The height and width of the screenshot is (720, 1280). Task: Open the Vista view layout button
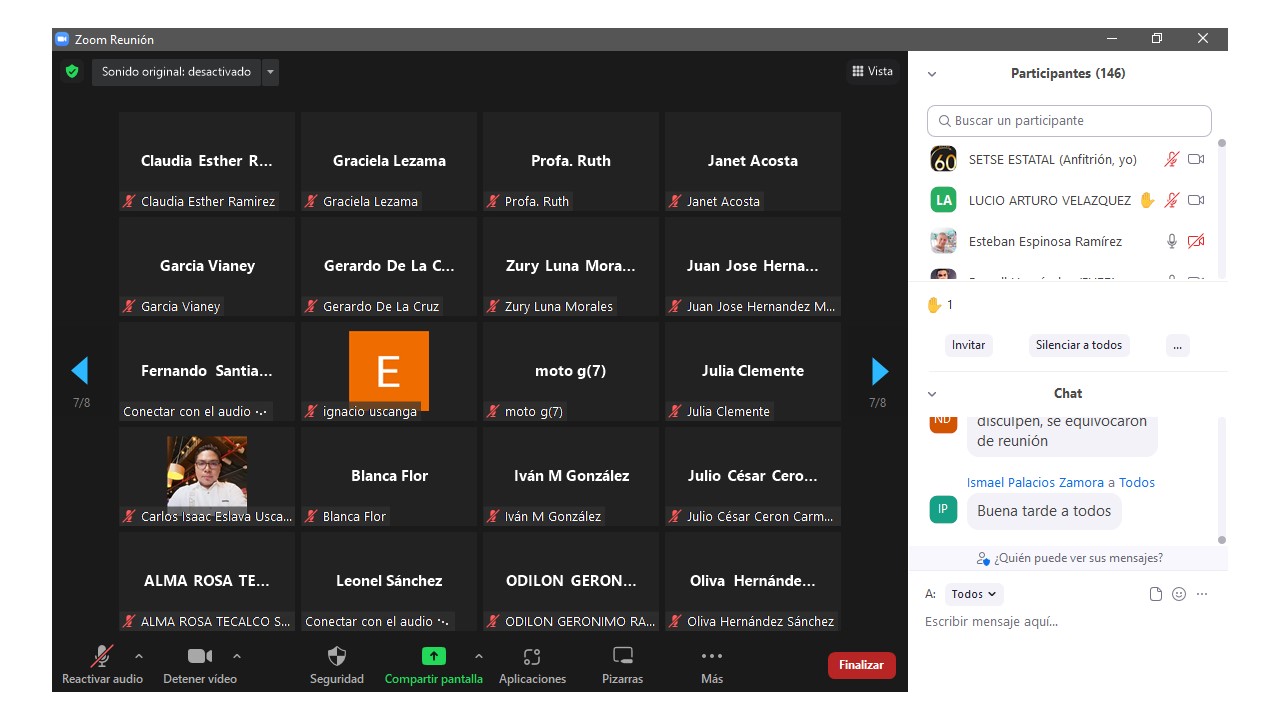click(872, 71)
